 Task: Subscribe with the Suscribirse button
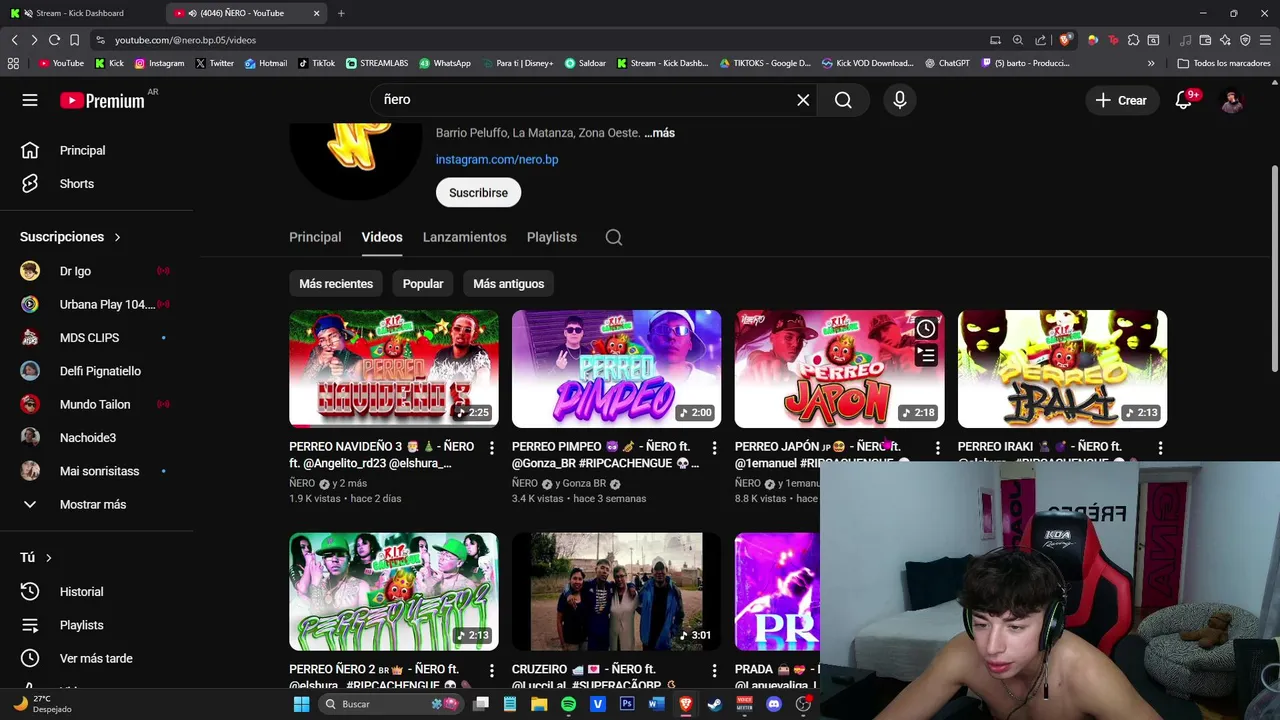(x=478, y=193)
